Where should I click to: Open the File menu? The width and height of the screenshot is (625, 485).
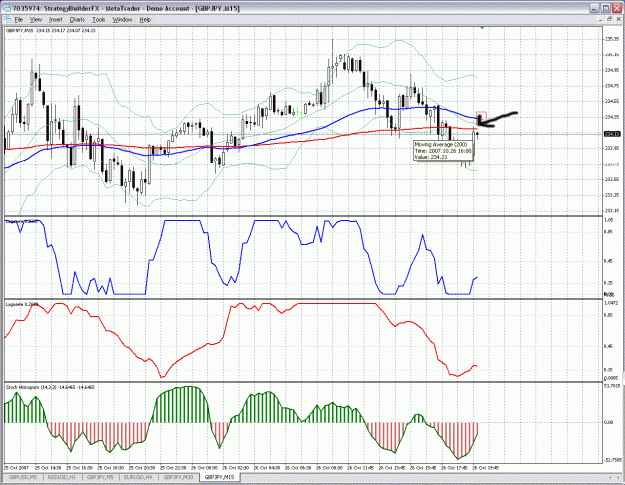[x=19, y=20]
